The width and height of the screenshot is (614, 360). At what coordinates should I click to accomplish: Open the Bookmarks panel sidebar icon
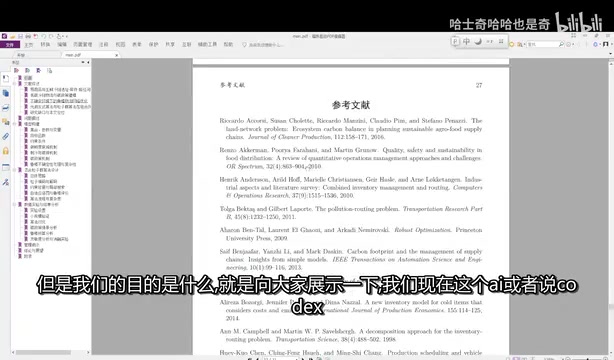tap(5, 78)
